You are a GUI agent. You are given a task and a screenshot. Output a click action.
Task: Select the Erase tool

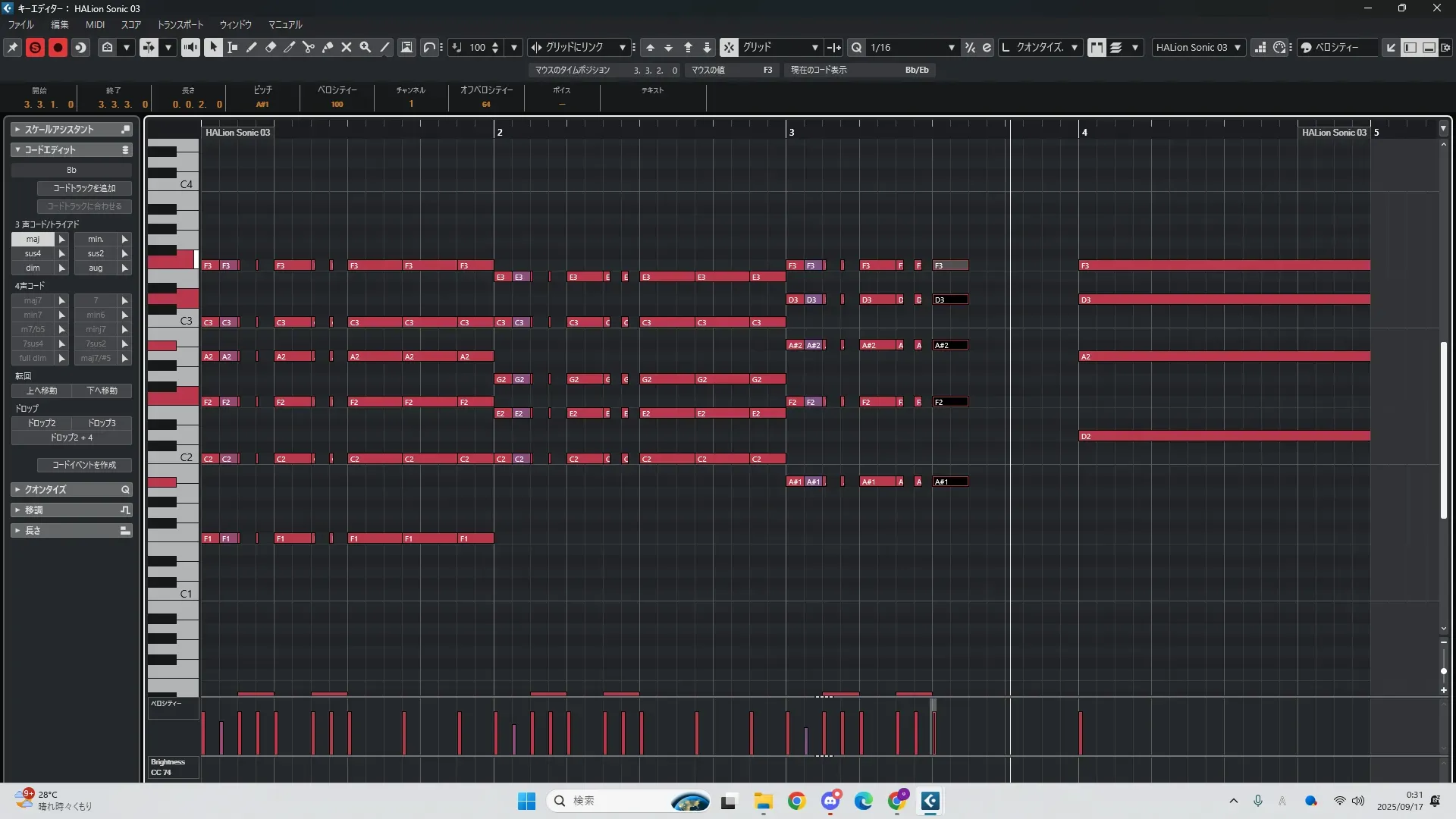click(x=271, y=47)
